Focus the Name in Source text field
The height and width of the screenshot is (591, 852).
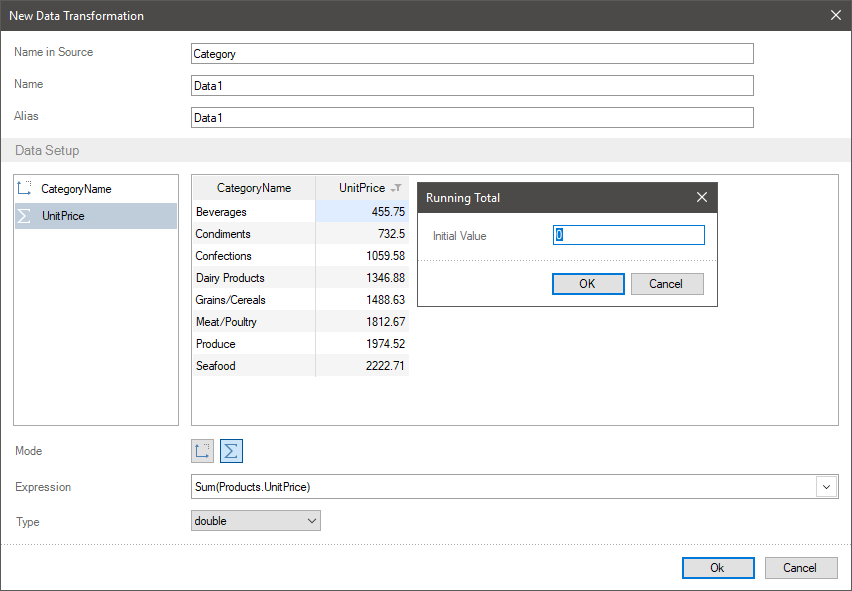click(472, 54)
